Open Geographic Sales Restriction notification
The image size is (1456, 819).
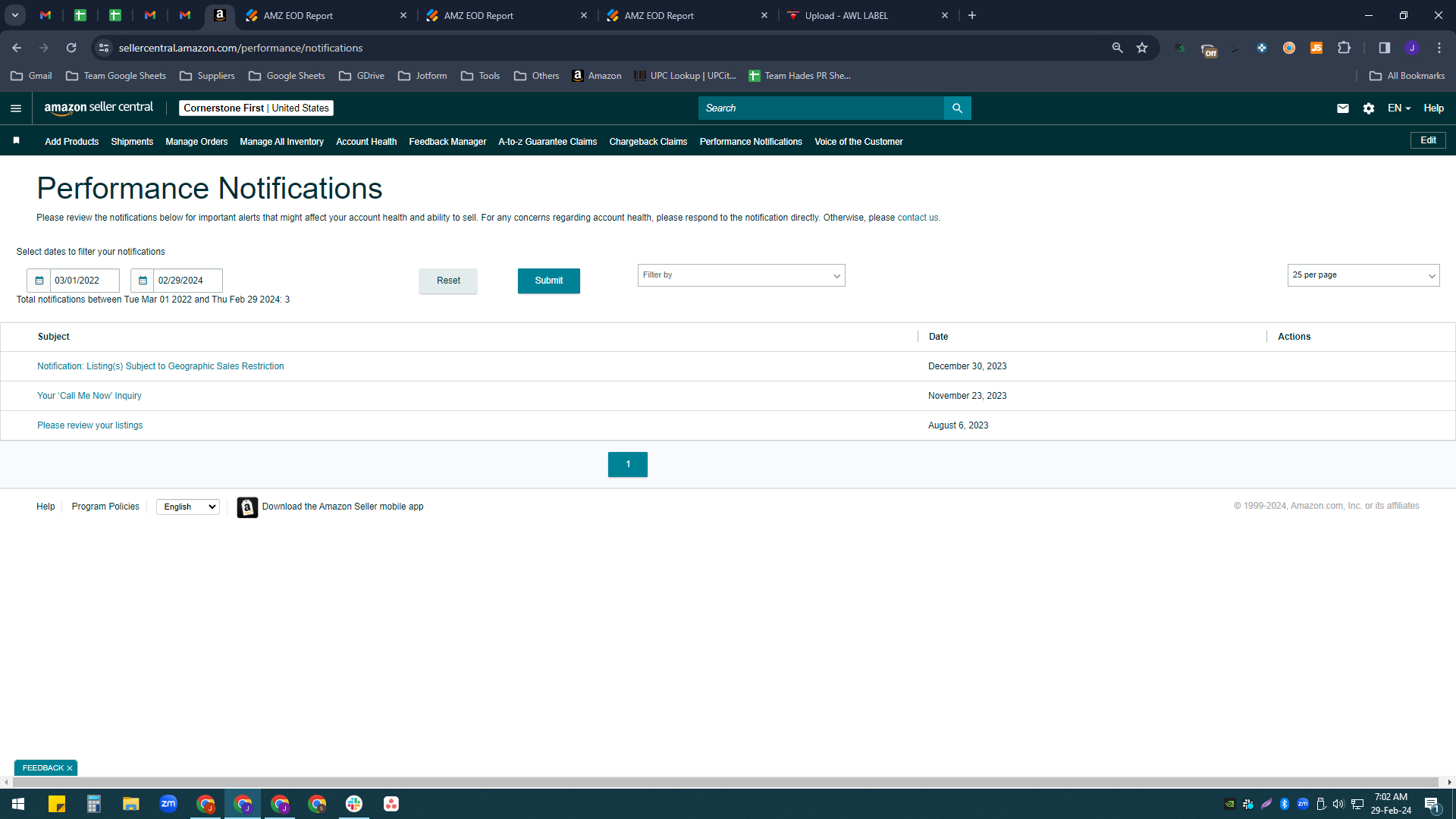tap(161, 366)
